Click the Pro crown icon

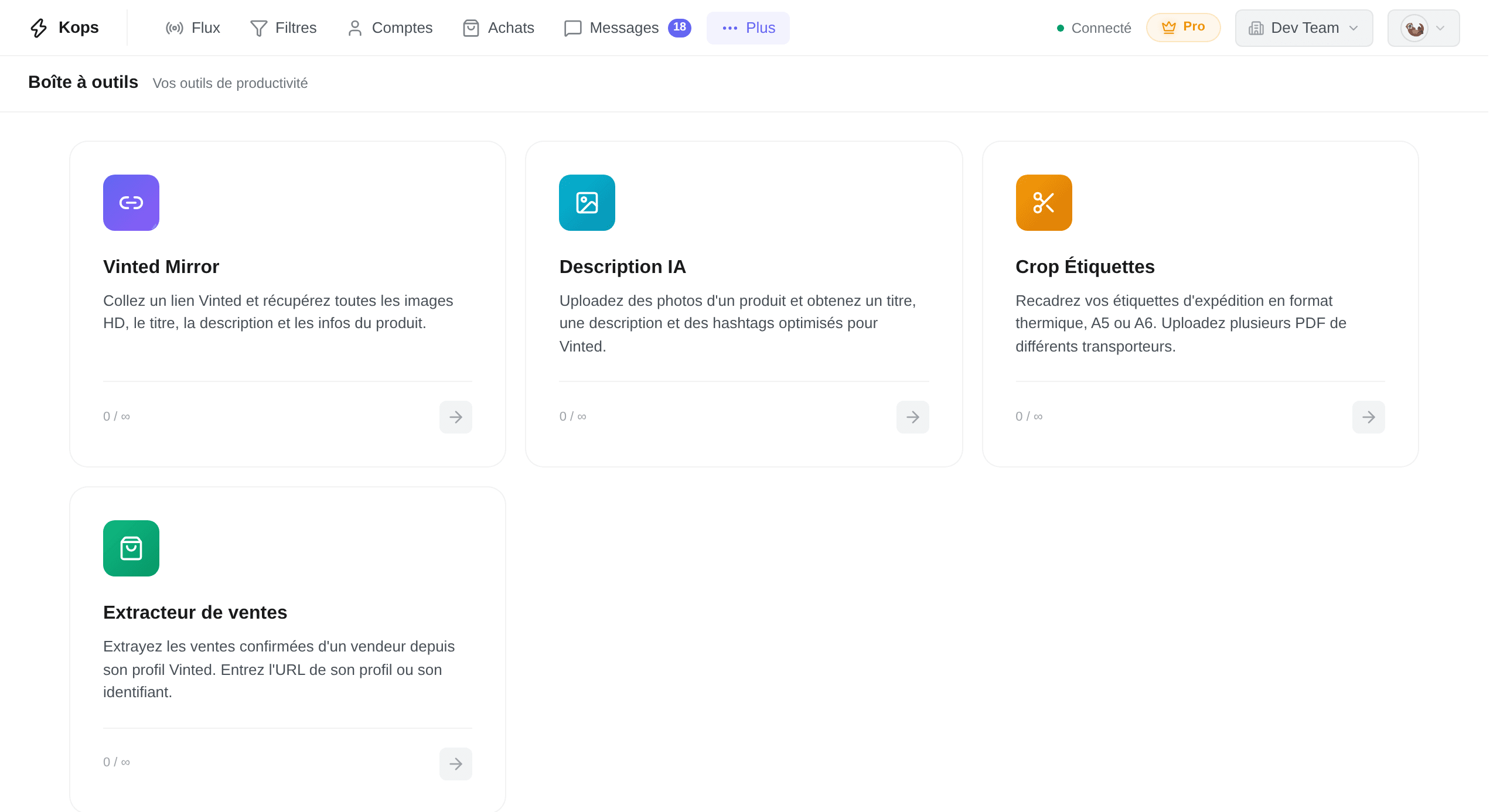1169,27
